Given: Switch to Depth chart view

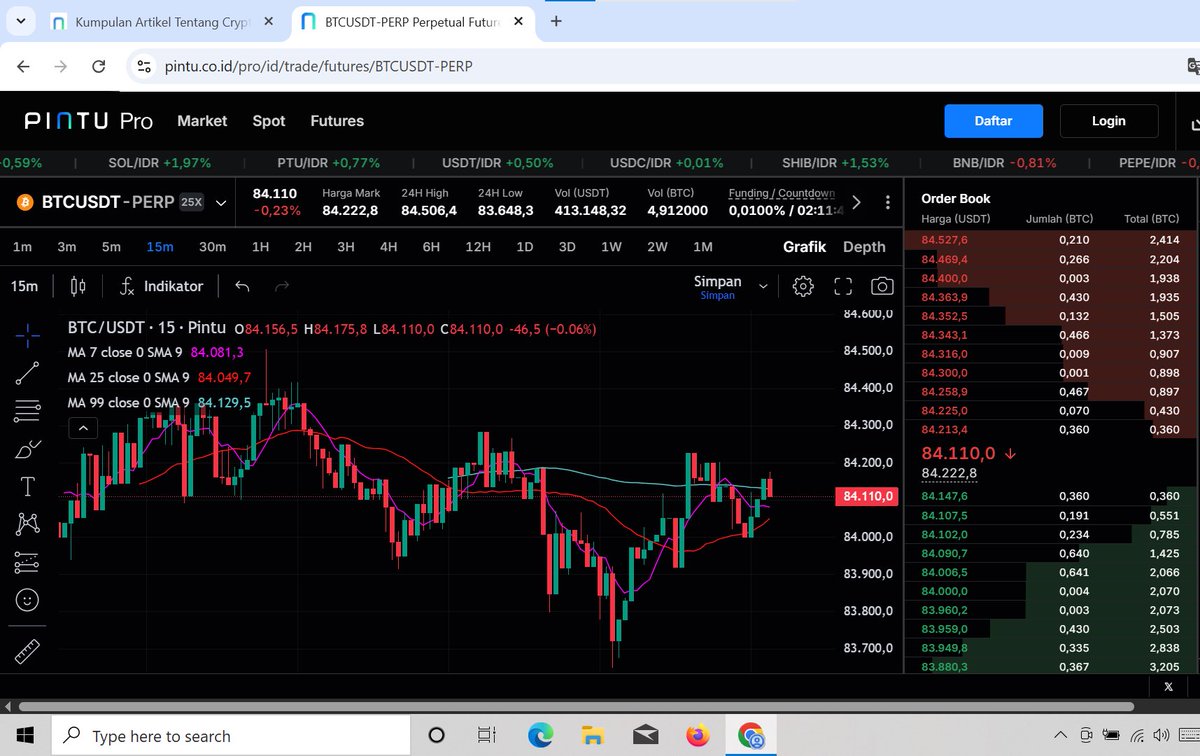Looking at the screenshot, I should point(864,247).
